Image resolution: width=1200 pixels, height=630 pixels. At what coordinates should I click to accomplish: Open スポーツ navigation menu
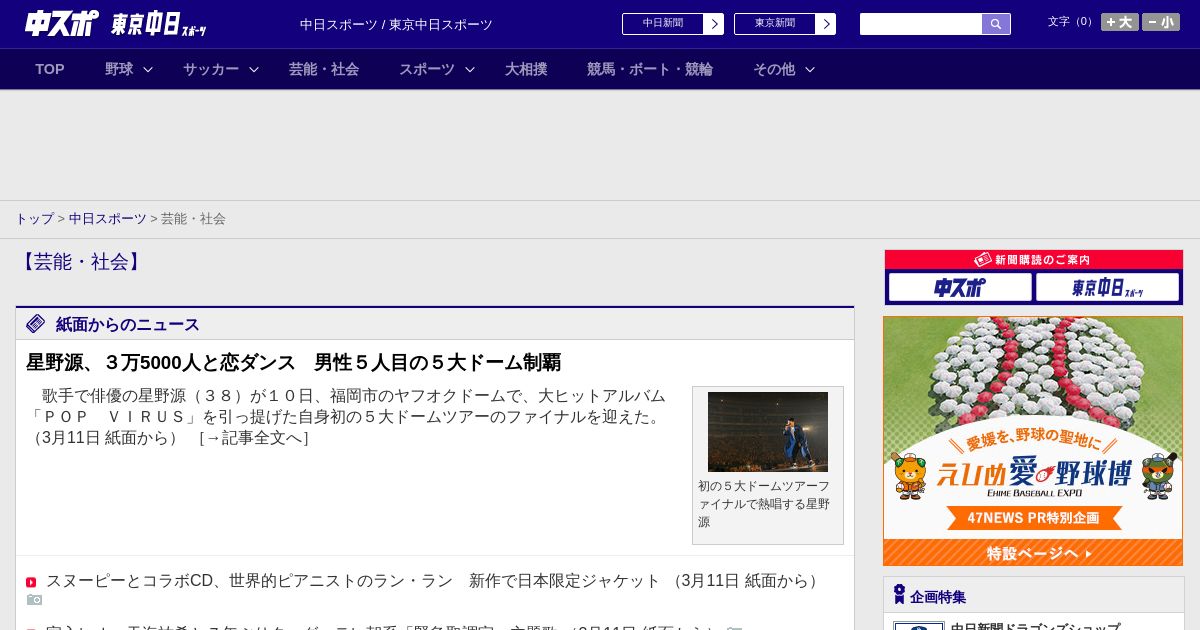427,69
